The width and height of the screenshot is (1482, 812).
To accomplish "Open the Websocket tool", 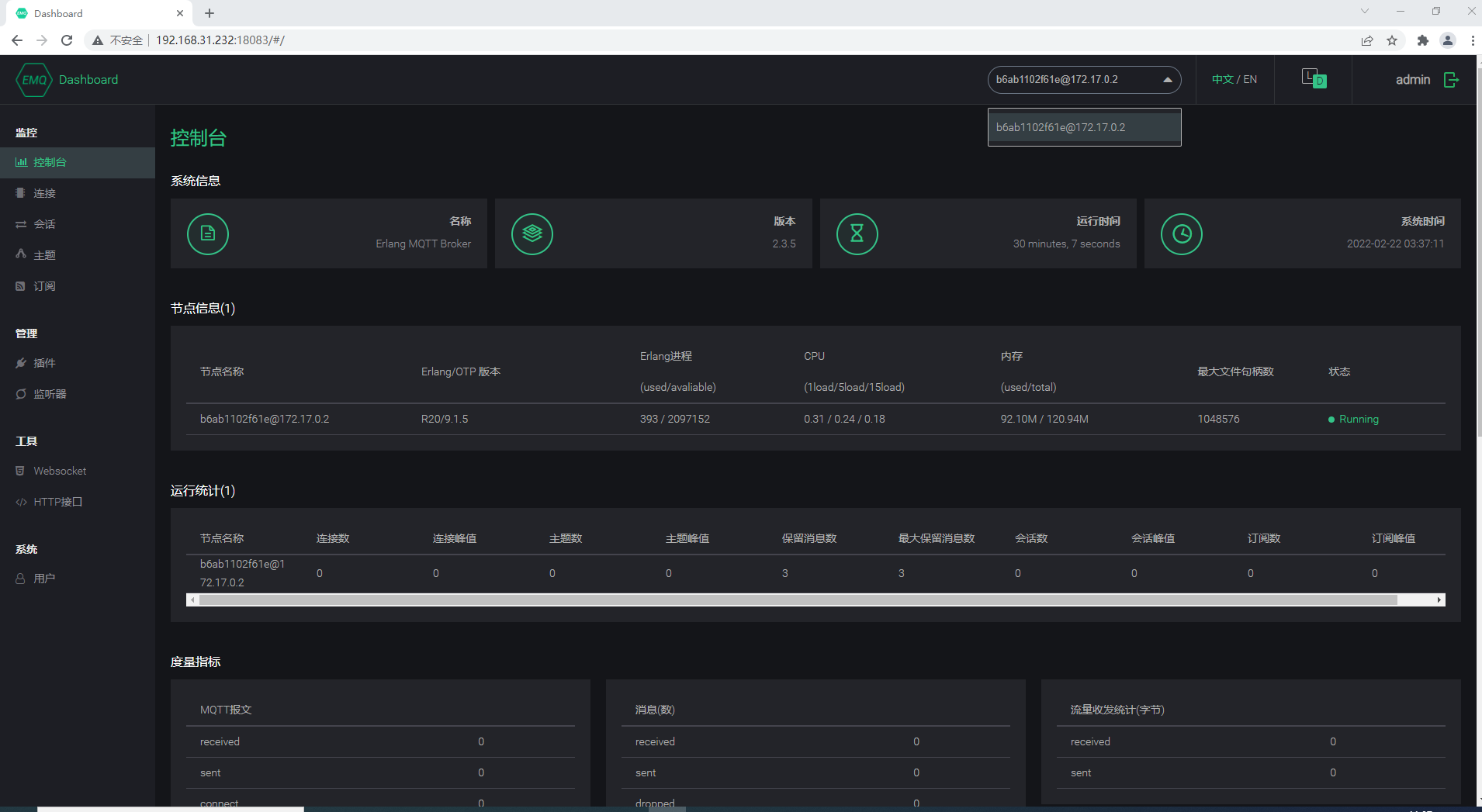I will coord(60,471).
